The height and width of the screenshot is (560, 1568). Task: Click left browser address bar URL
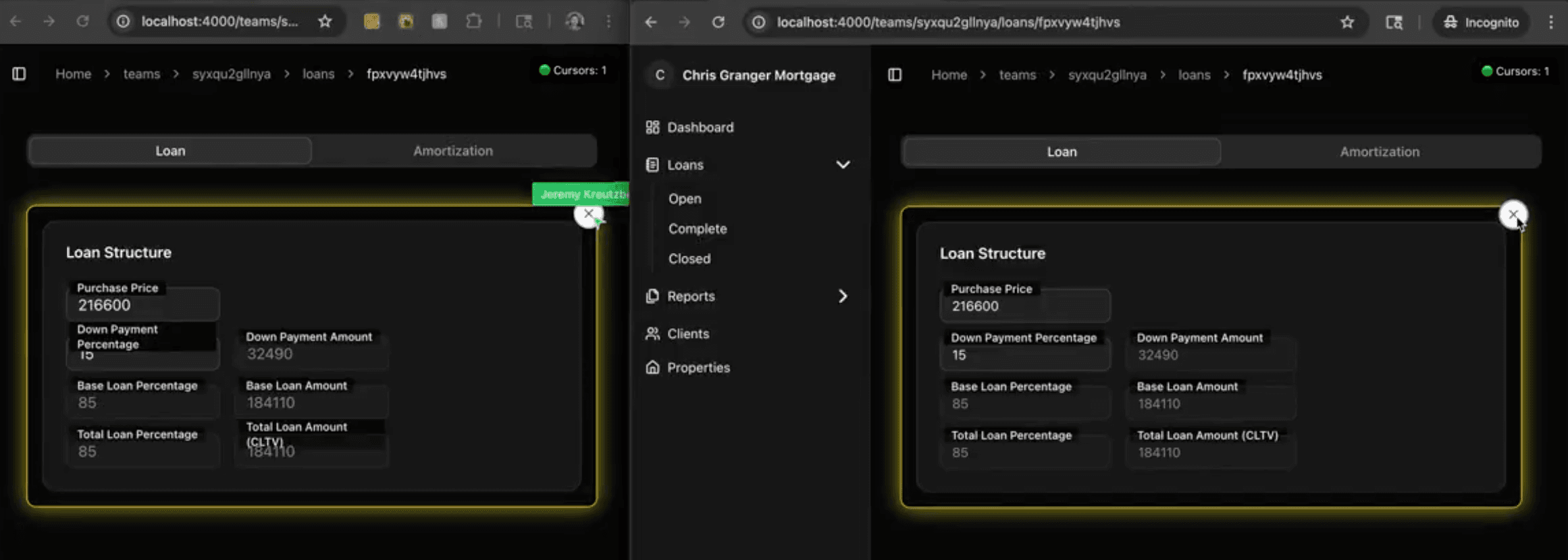(x=219, y=22)
